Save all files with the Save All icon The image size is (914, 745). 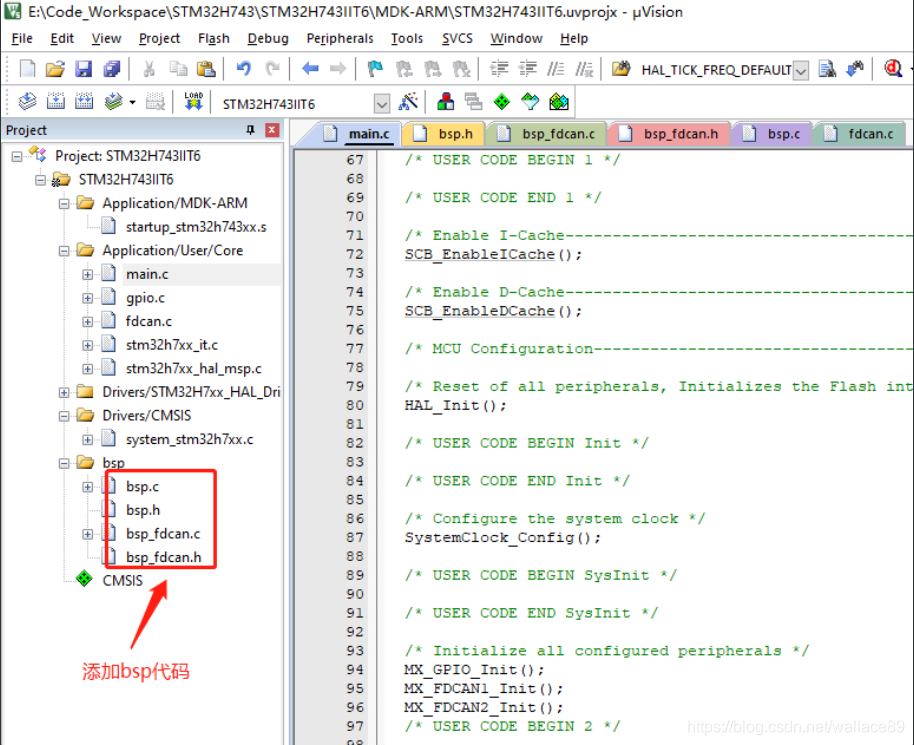pos(111,69)
